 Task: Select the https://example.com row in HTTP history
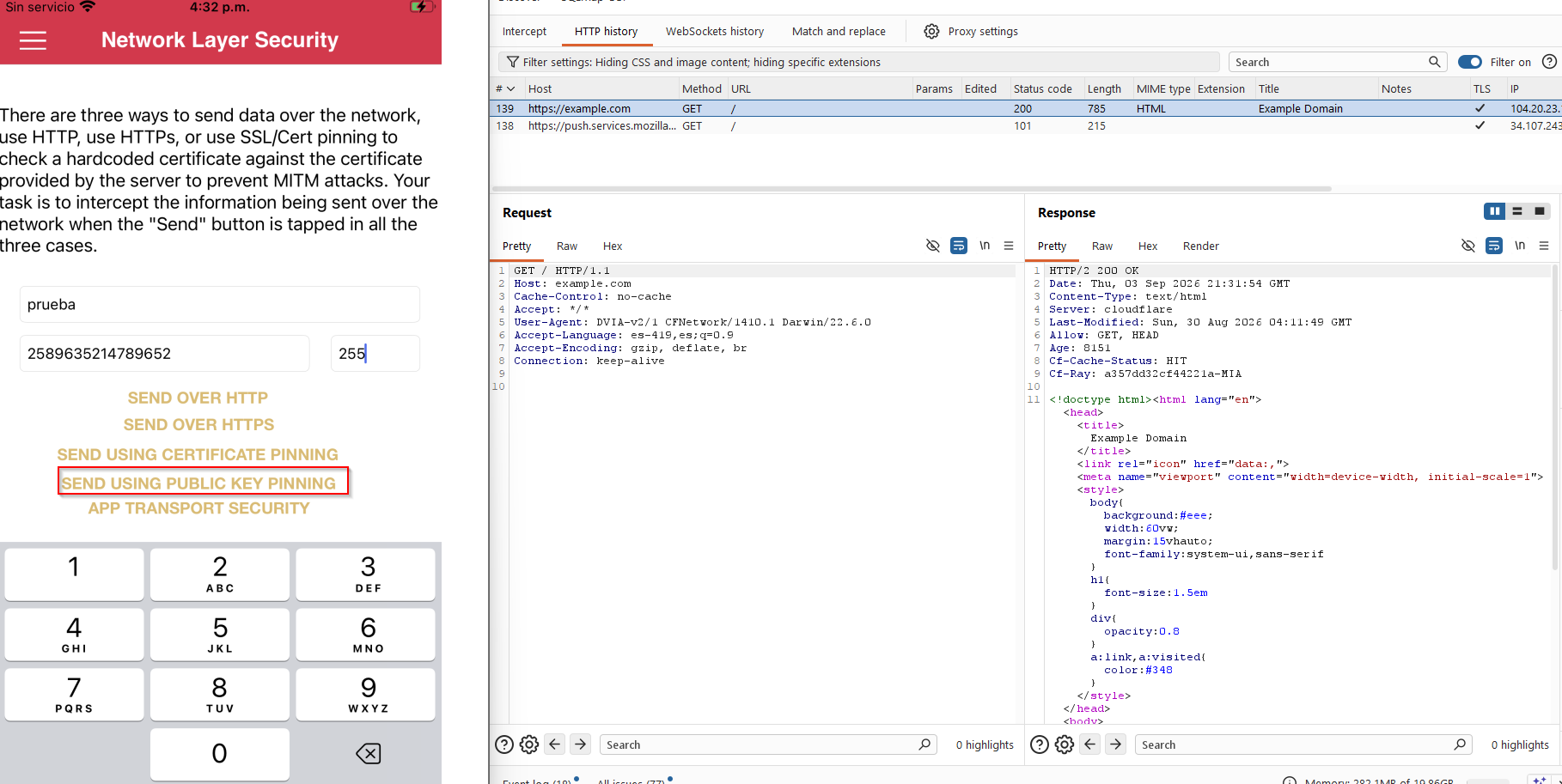(1025, 109)
